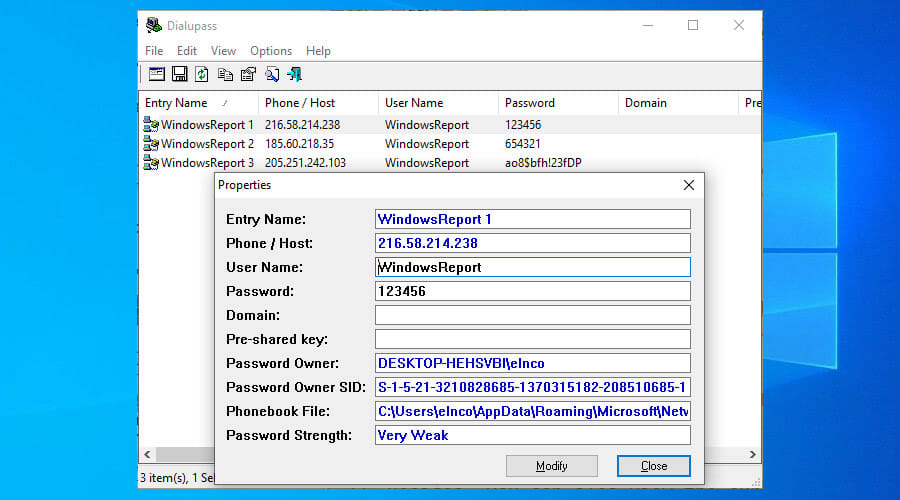900x500 pixels.
Task: Open the Edit menu
Action: [x=187, y=51]
